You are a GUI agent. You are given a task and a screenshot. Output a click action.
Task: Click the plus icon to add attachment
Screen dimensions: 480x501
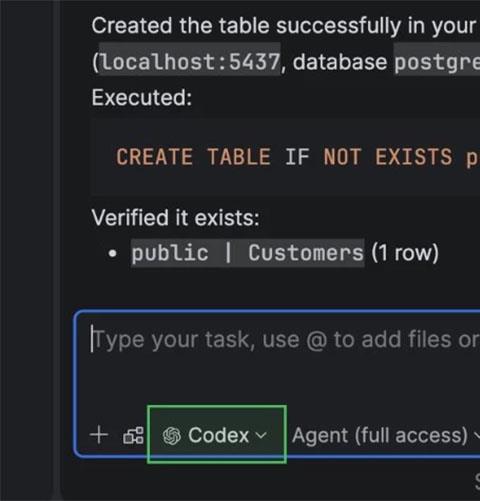click(99, 435)
